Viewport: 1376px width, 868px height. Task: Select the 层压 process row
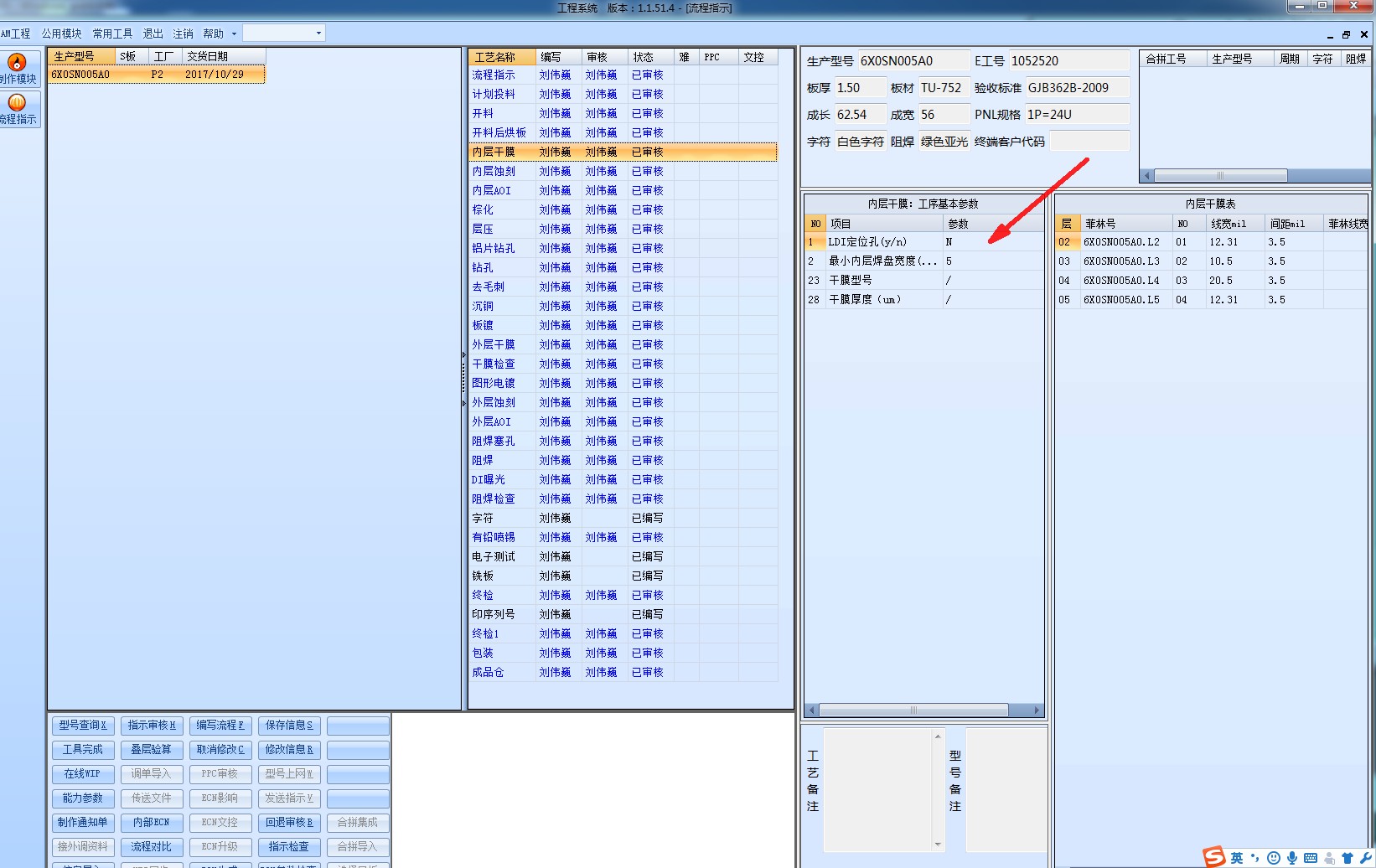(623, 230)
